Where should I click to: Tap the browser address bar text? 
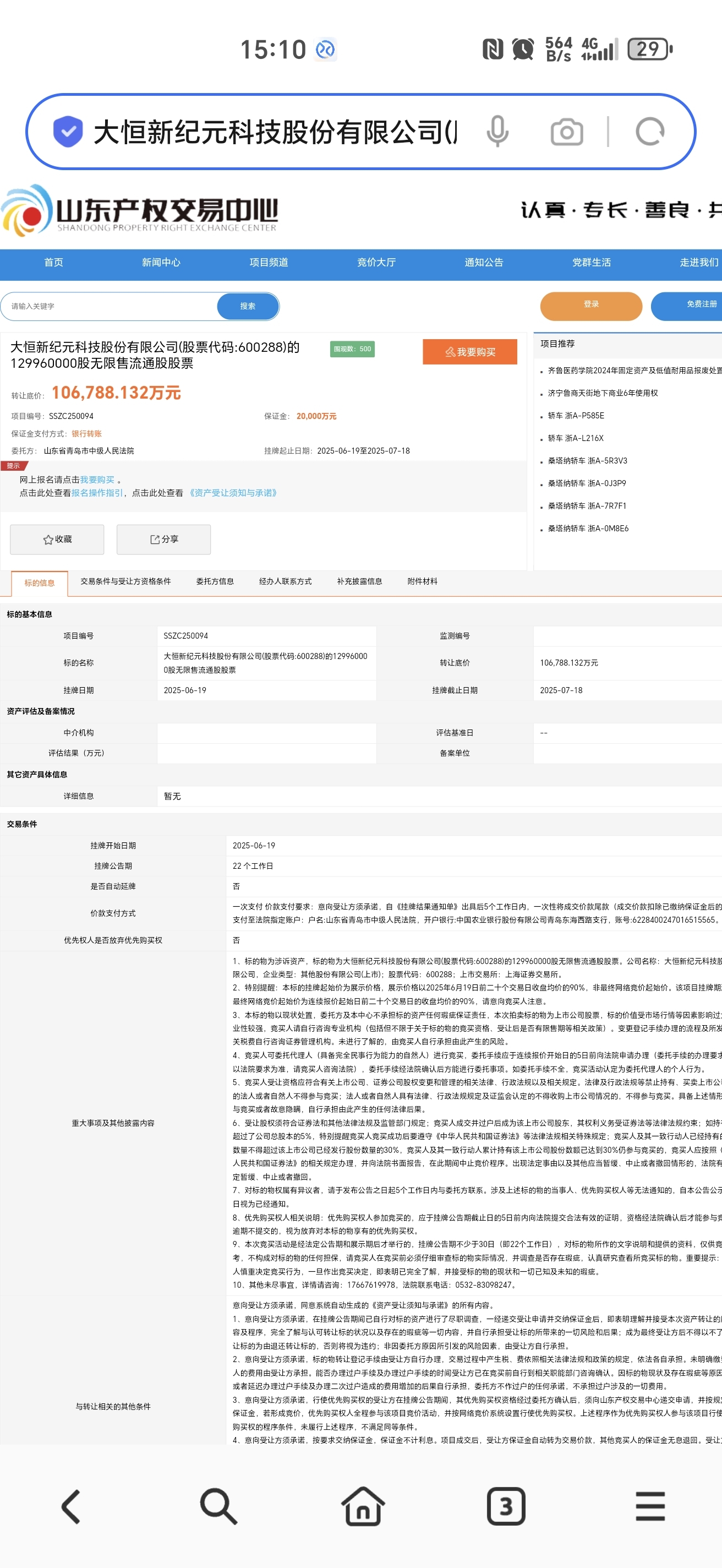pos(275,132)
